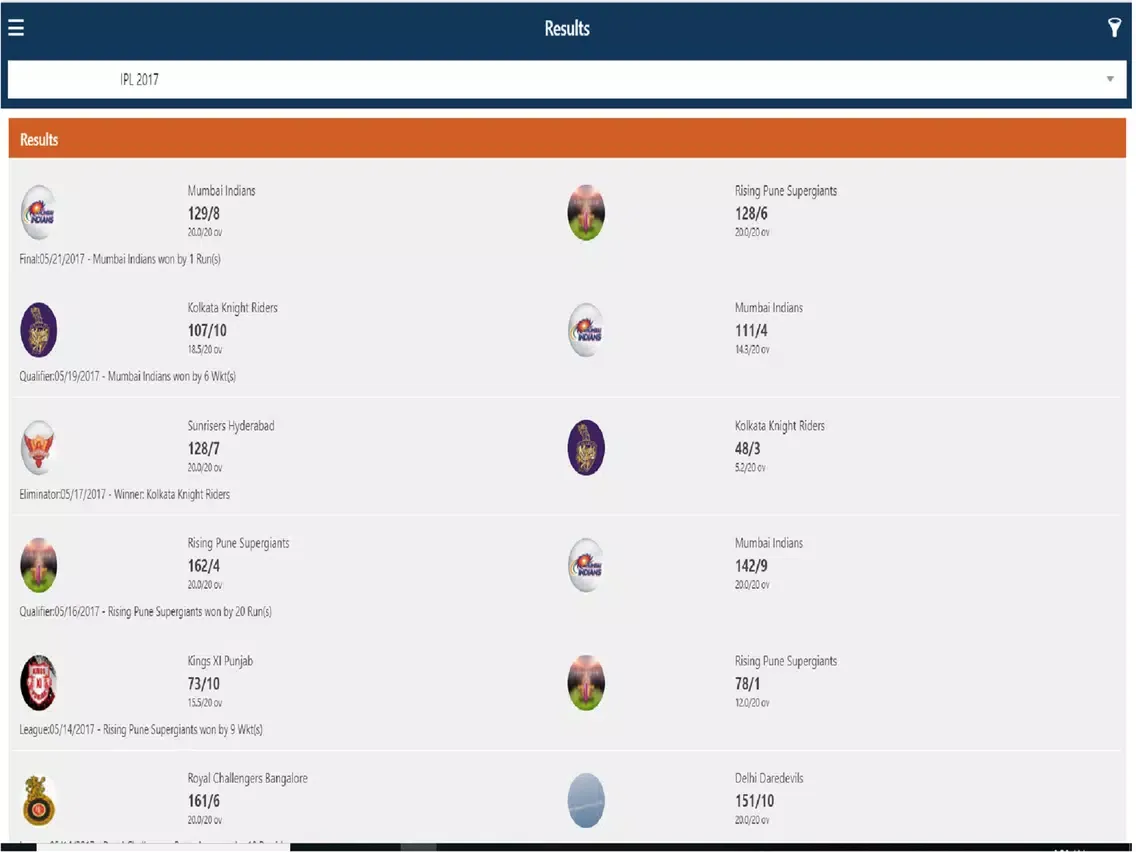This screenshot has height=852, width=1136.
Task: Click the Results page title in header
Action: coord(567,28)
